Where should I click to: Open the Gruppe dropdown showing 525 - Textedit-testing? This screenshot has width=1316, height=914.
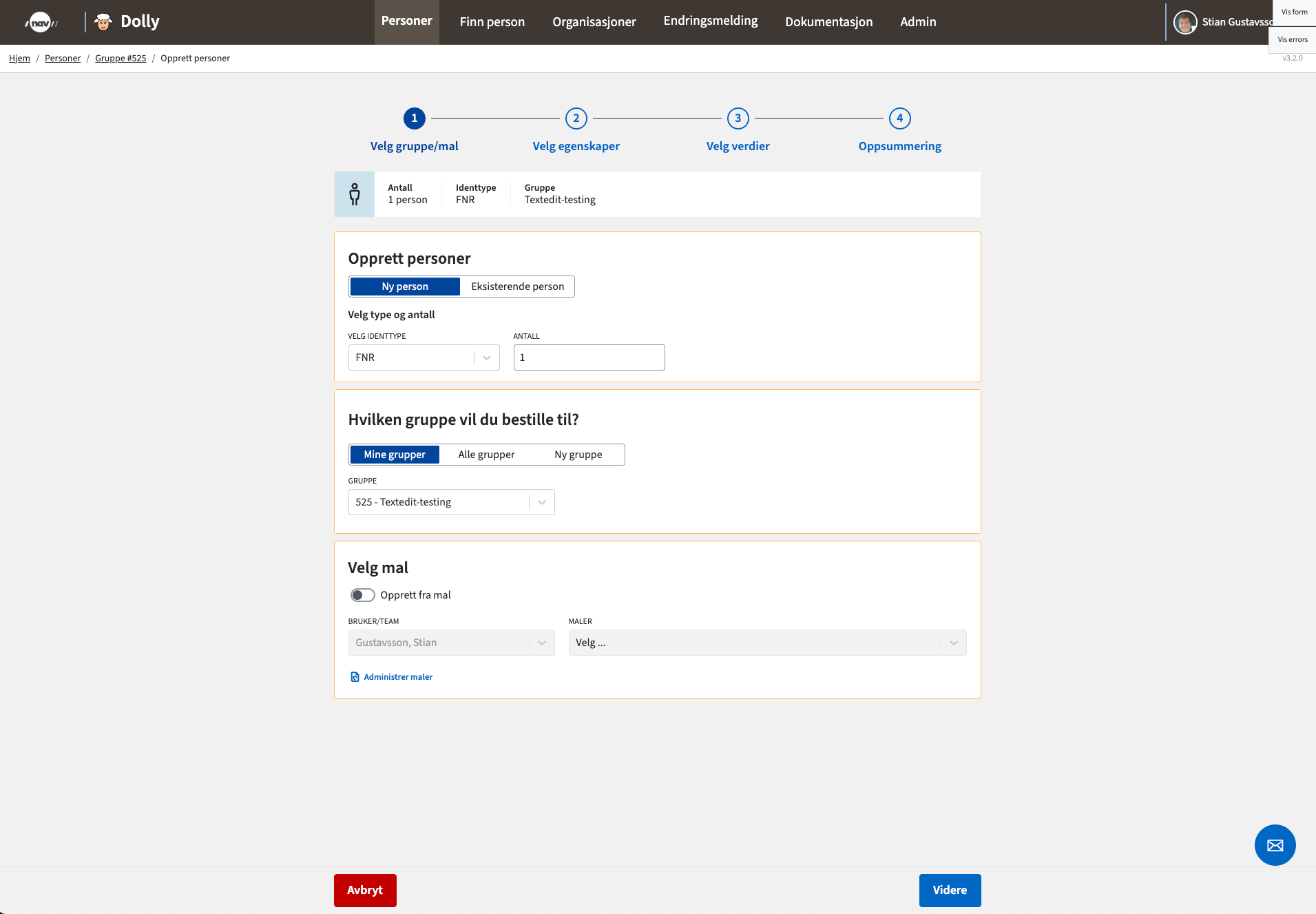click(451, 502)
